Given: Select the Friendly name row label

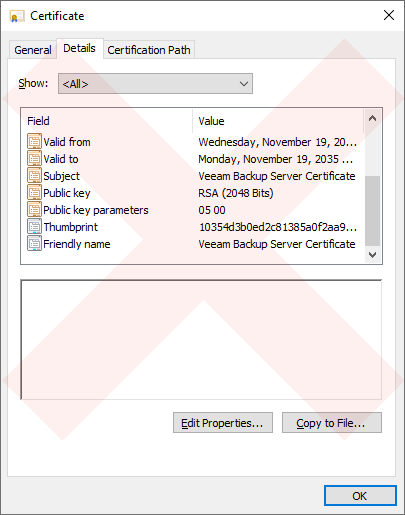Looking at the screenshot, I should [77, 244].
